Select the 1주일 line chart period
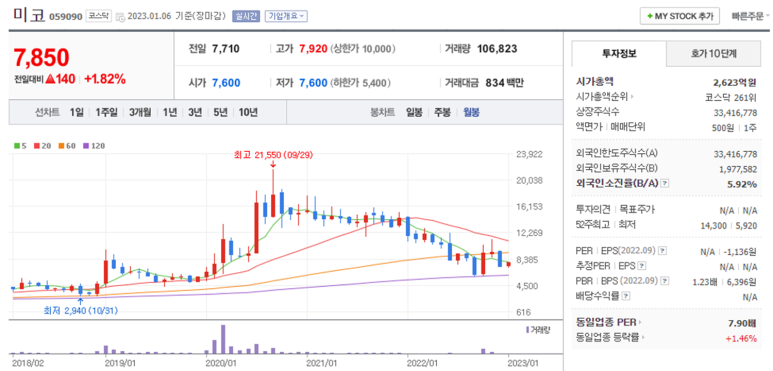 (106, 112)
